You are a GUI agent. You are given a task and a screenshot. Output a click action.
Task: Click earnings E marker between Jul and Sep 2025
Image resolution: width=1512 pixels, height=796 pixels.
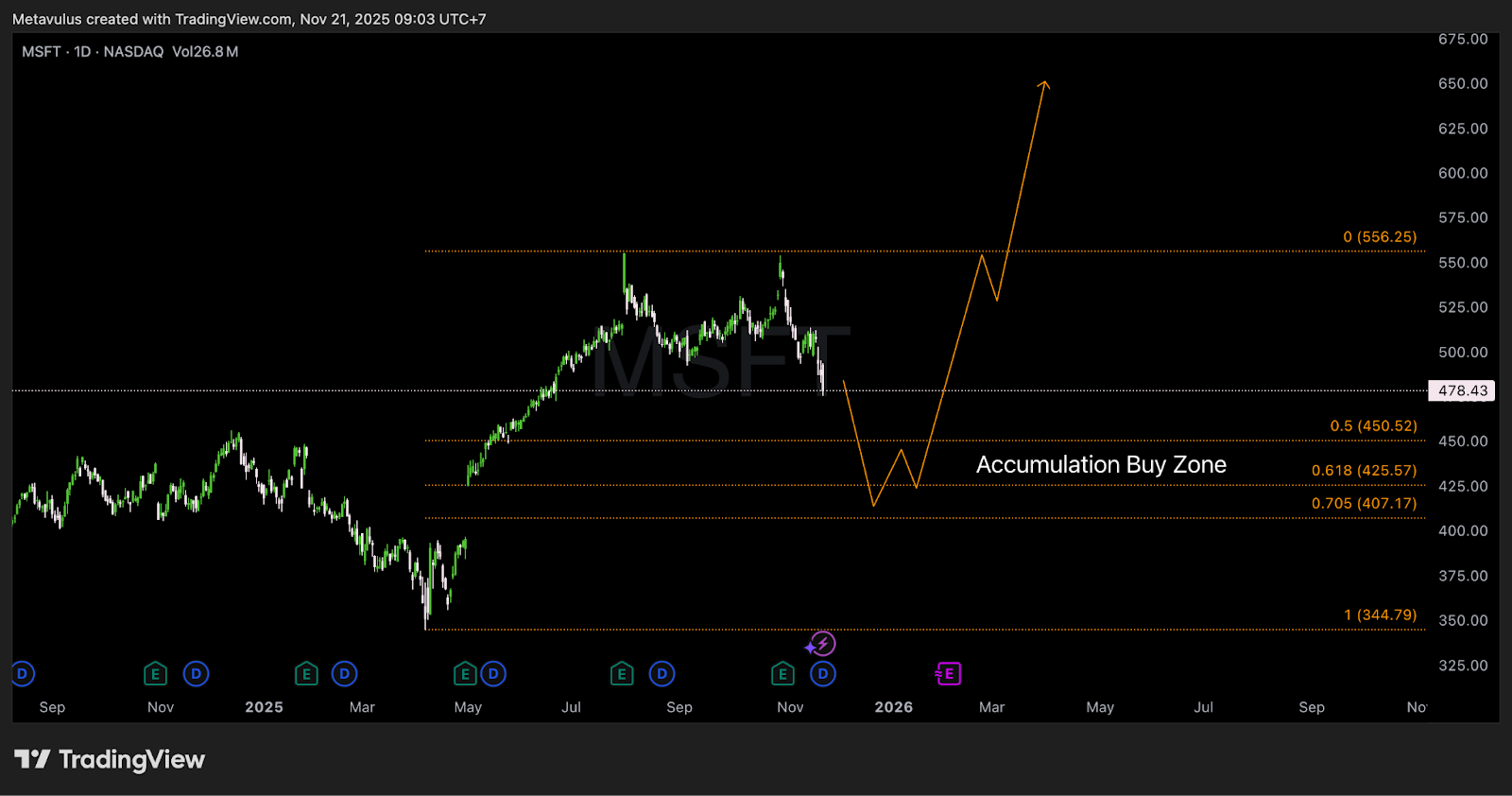621,674
